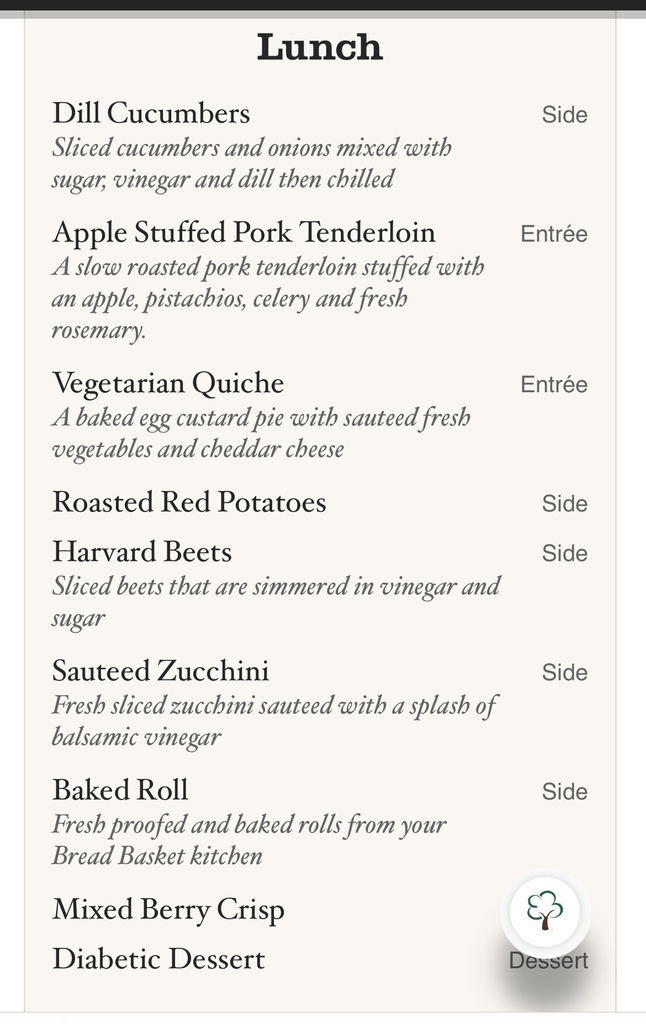The width and height of the screenshot is (646, 1024).
Task: Tap the Harvard Beets title
Action: coord(142,552)
